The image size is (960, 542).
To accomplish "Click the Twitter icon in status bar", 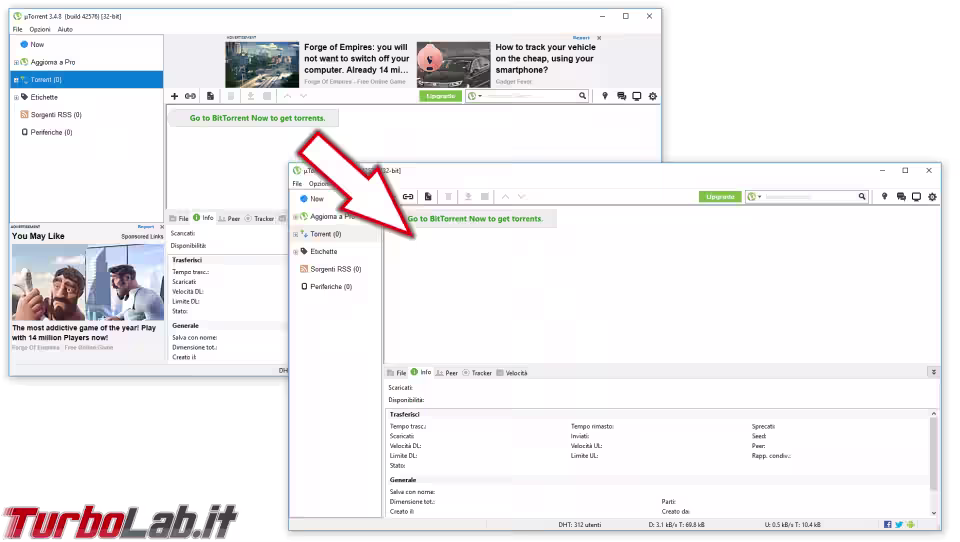I will tap(899, 524).
